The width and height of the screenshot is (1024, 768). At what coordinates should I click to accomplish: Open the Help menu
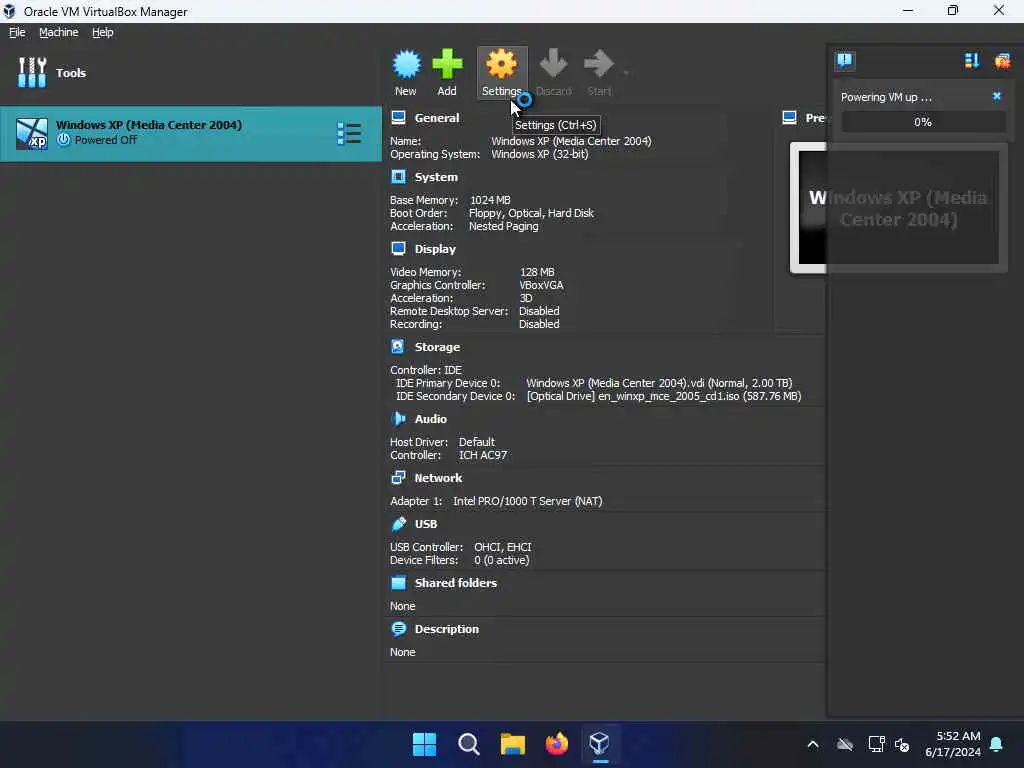click(103, 32)
